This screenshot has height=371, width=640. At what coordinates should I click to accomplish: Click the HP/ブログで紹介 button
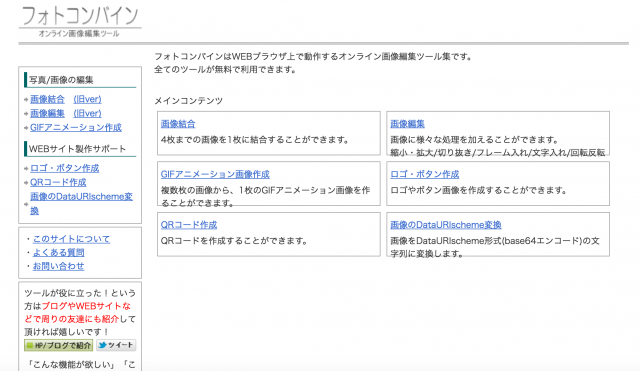pos(59,345)
